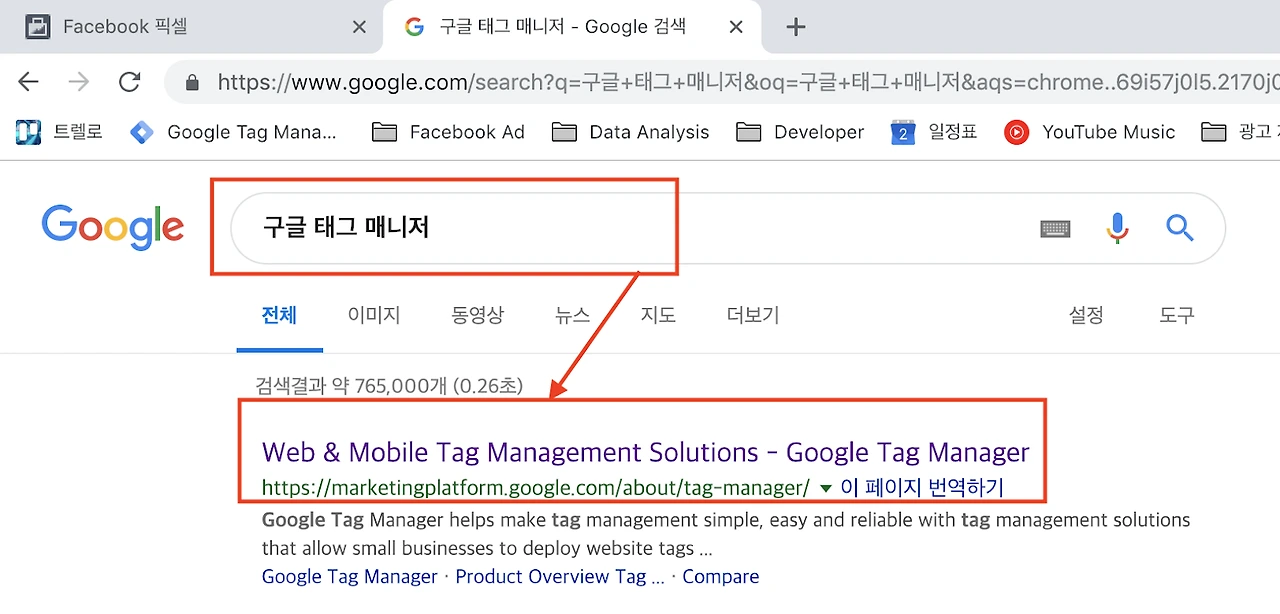View site info via the lock icon
Image resolution: width=1280 pixels, height=614 pixels.
click(x=192, y=82)
